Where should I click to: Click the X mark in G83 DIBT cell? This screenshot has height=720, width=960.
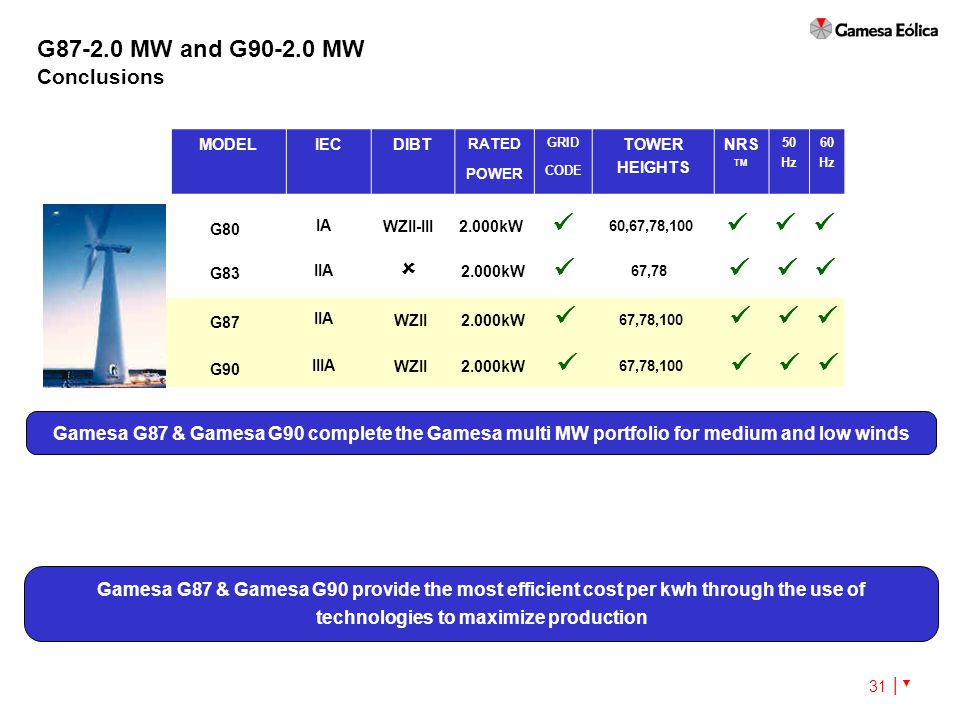[408, 268]
